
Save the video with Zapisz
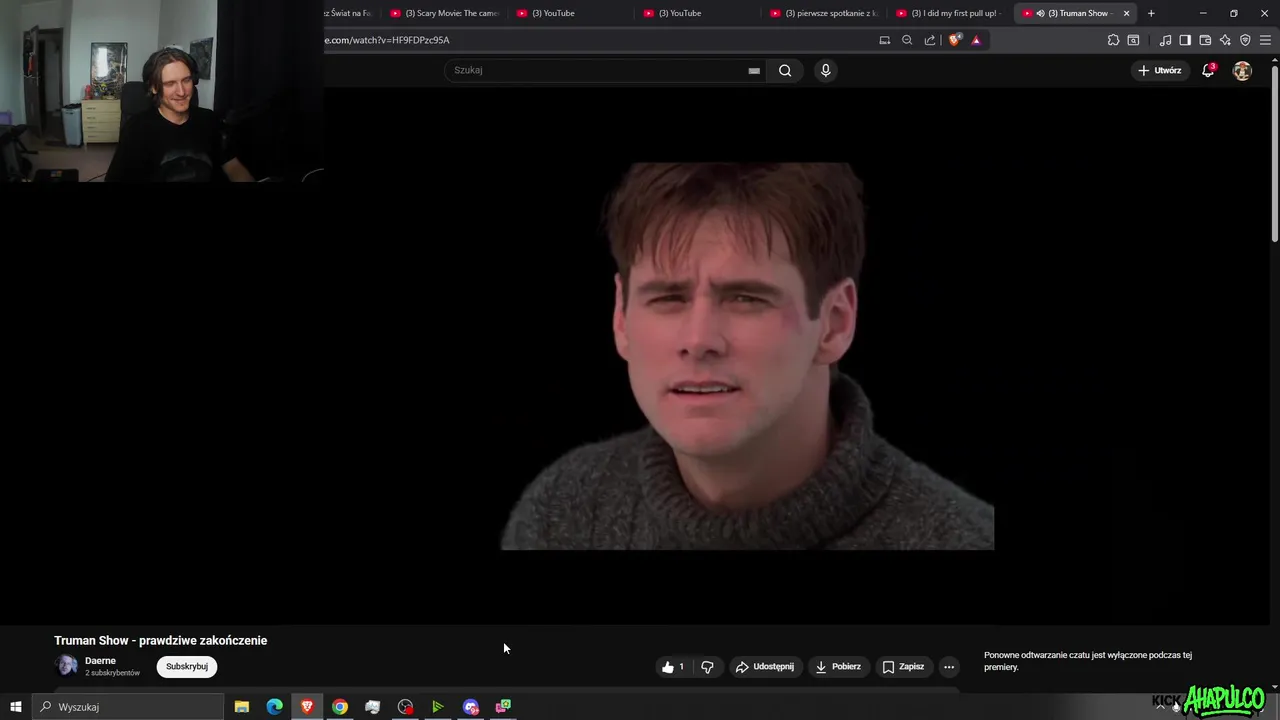(903, 667)
